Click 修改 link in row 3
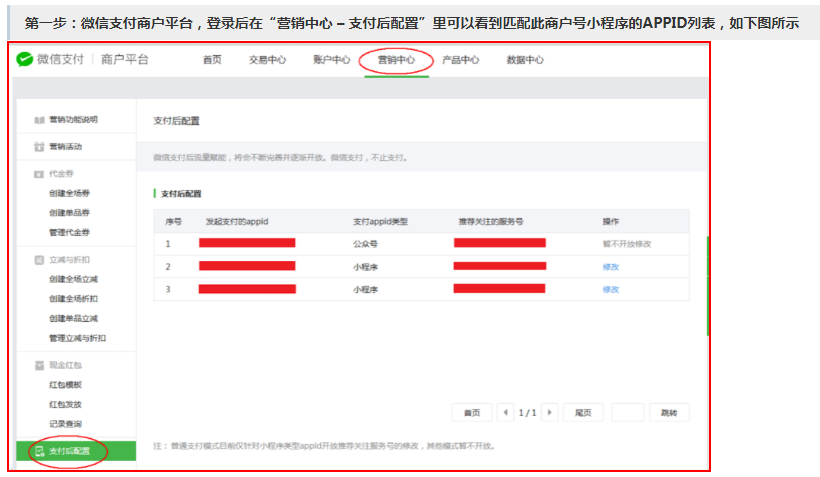Screen dimensions: 820x477 pos(610,290)
